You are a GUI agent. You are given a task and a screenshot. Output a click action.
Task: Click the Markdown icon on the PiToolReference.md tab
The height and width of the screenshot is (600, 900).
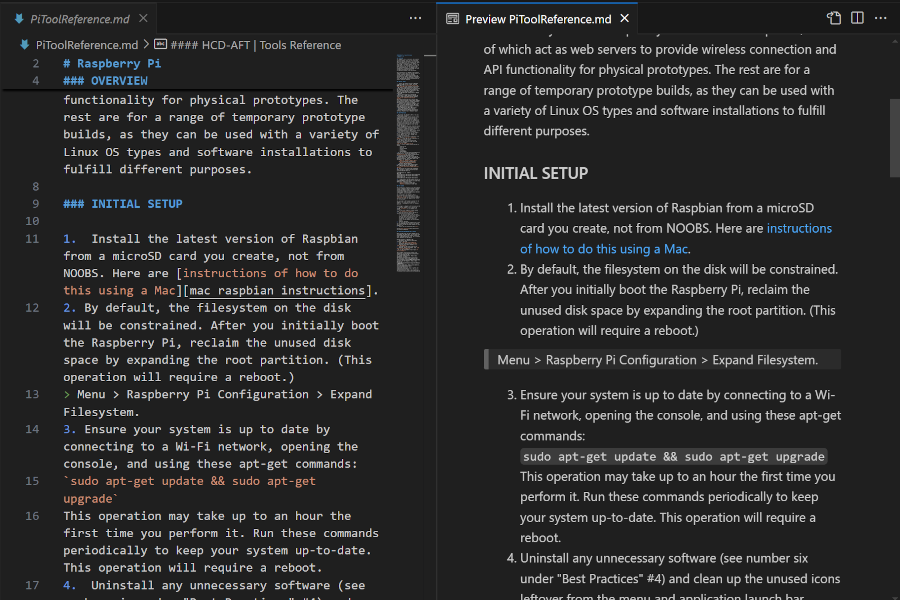(20, 17)
